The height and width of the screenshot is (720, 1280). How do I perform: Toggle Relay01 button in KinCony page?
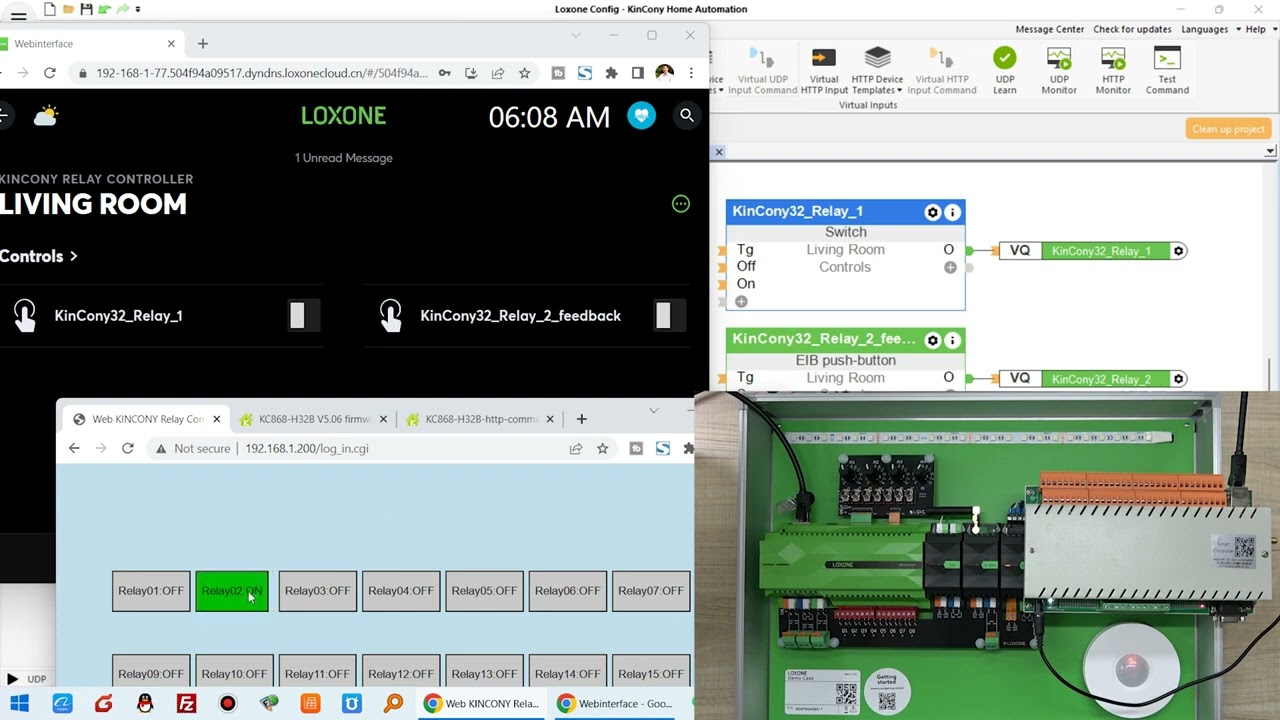point(151,591)
